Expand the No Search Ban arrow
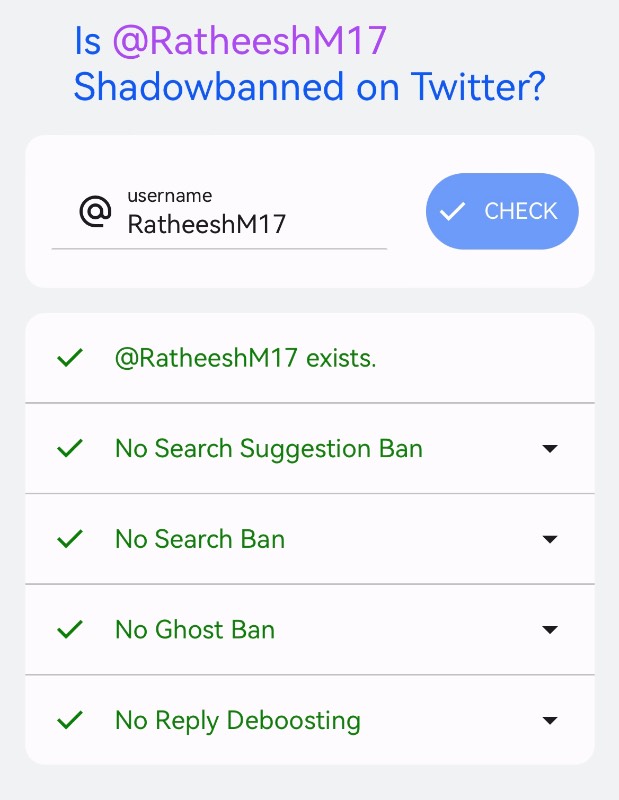The width and height of the screenshot is (619, 800). click(x=550, y=539)
